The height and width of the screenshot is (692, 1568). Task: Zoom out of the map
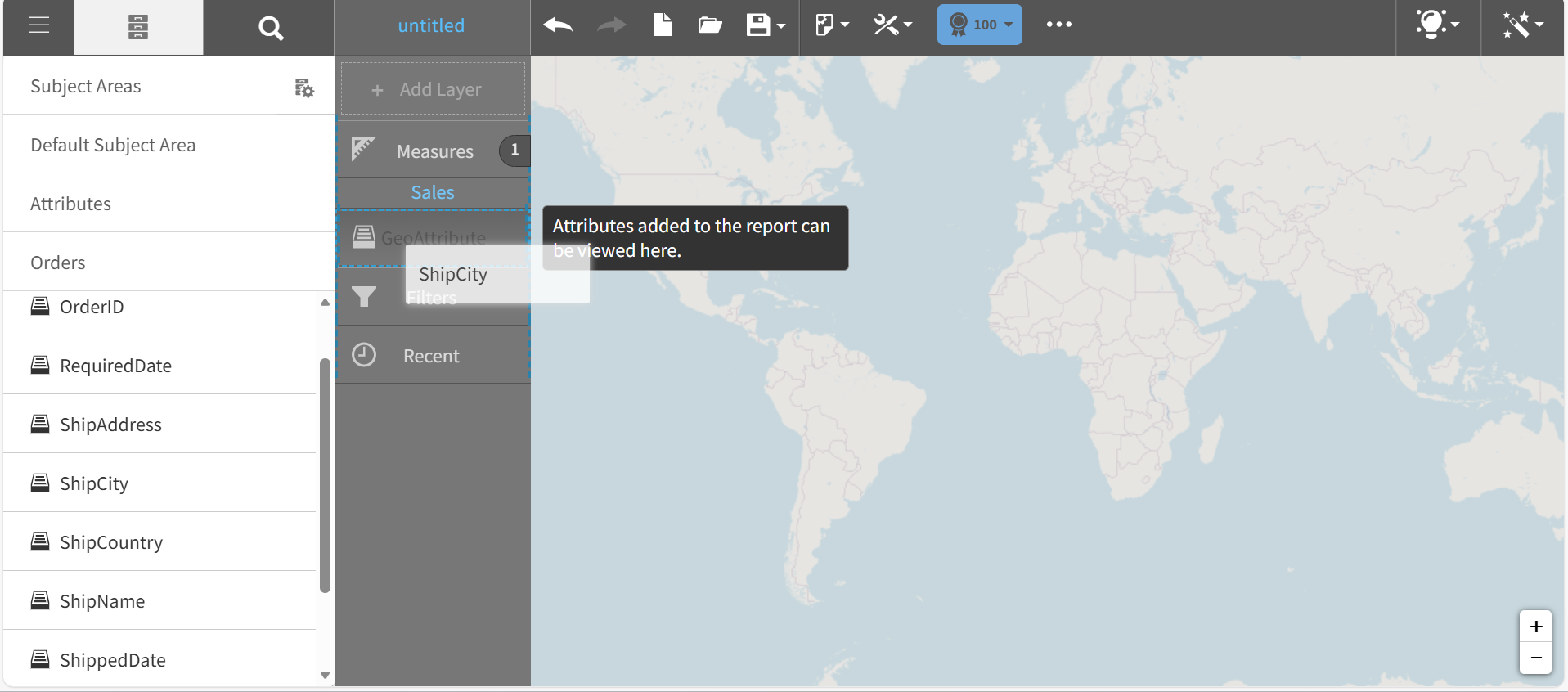tap(1535, 658)
